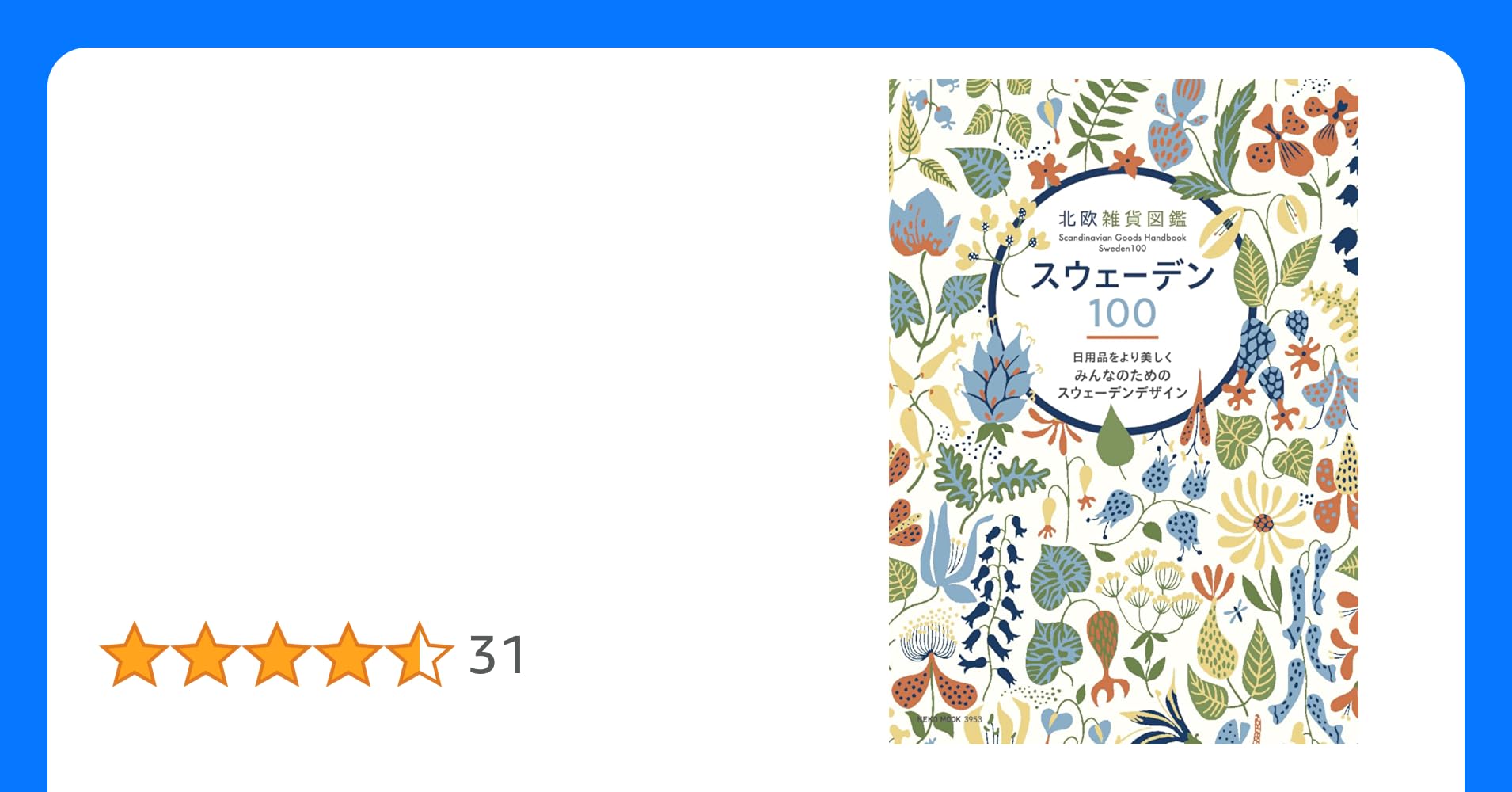The height and width of the screenshot is (792, 1512).
Task: Click the blue header background strip
Action: tap(756, 22)
